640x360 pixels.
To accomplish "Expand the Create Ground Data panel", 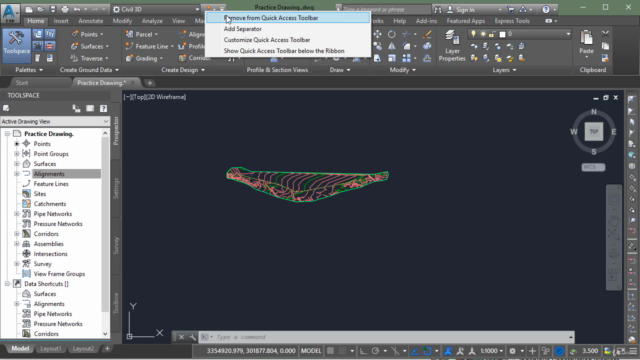I will 89,70.
